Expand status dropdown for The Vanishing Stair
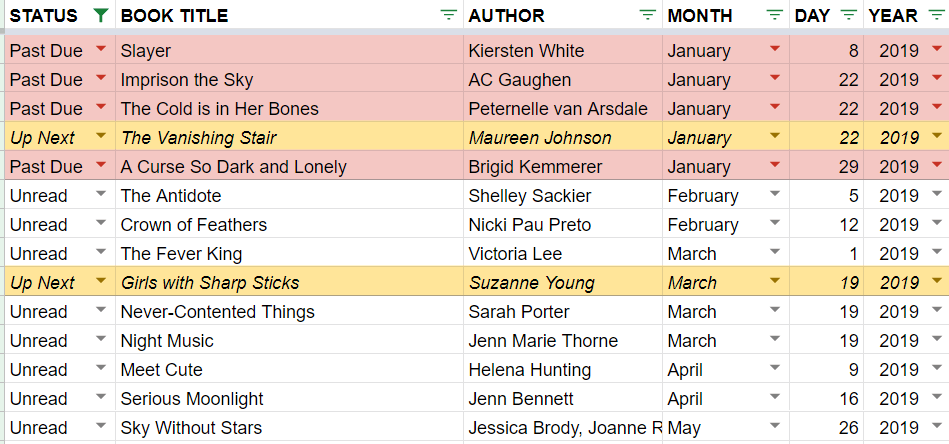 [101, 135]
